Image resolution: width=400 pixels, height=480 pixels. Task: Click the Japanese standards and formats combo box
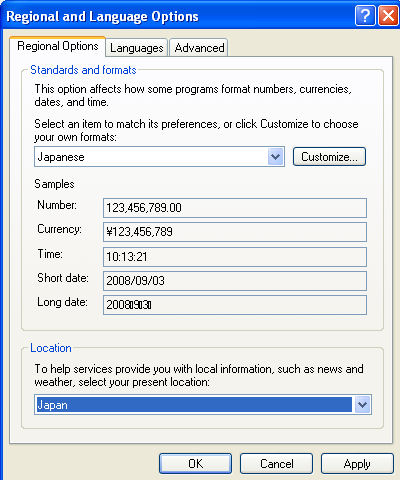[159, 156]
